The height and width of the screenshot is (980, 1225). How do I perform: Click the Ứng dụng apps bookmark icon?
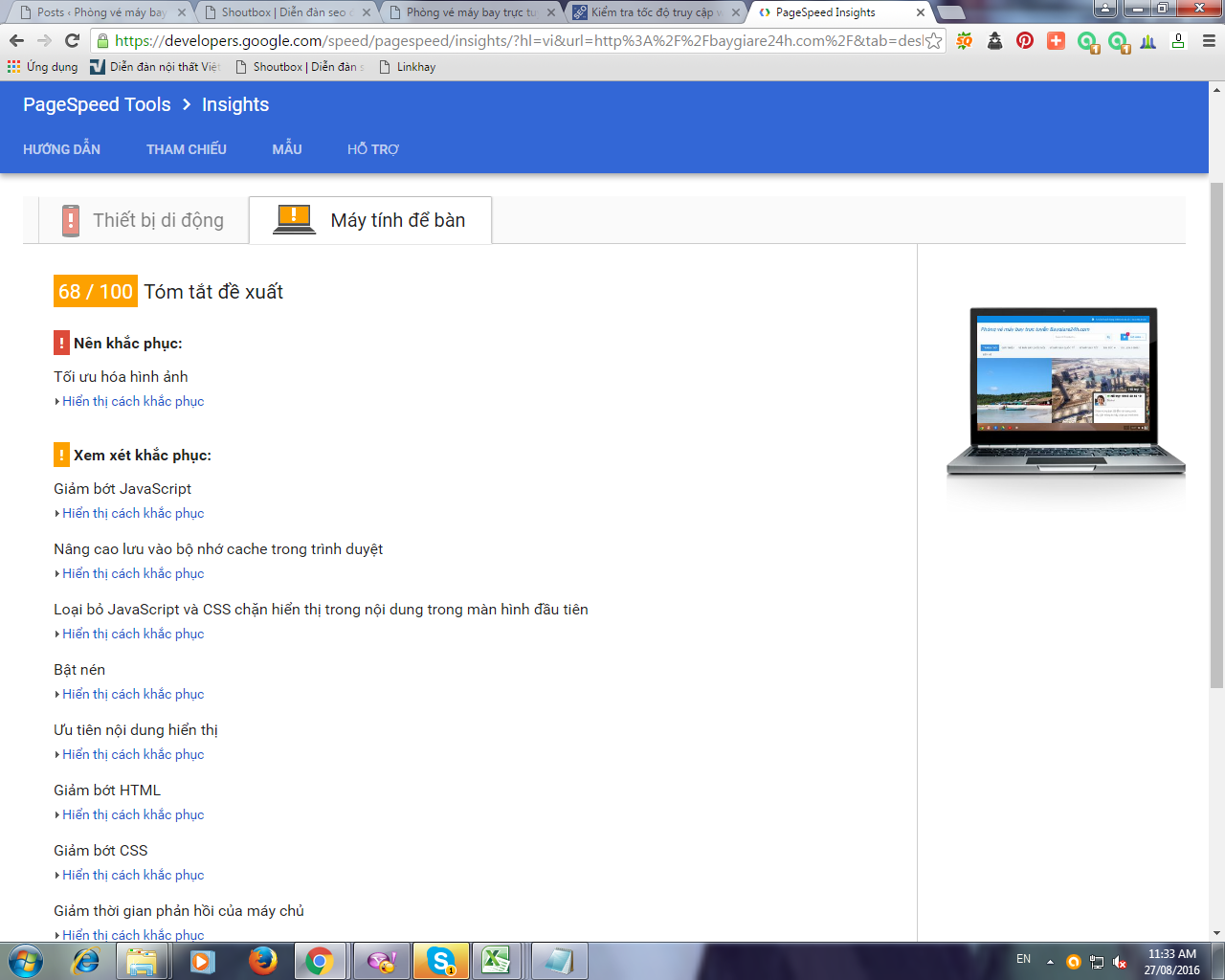[x=14, y=67]
